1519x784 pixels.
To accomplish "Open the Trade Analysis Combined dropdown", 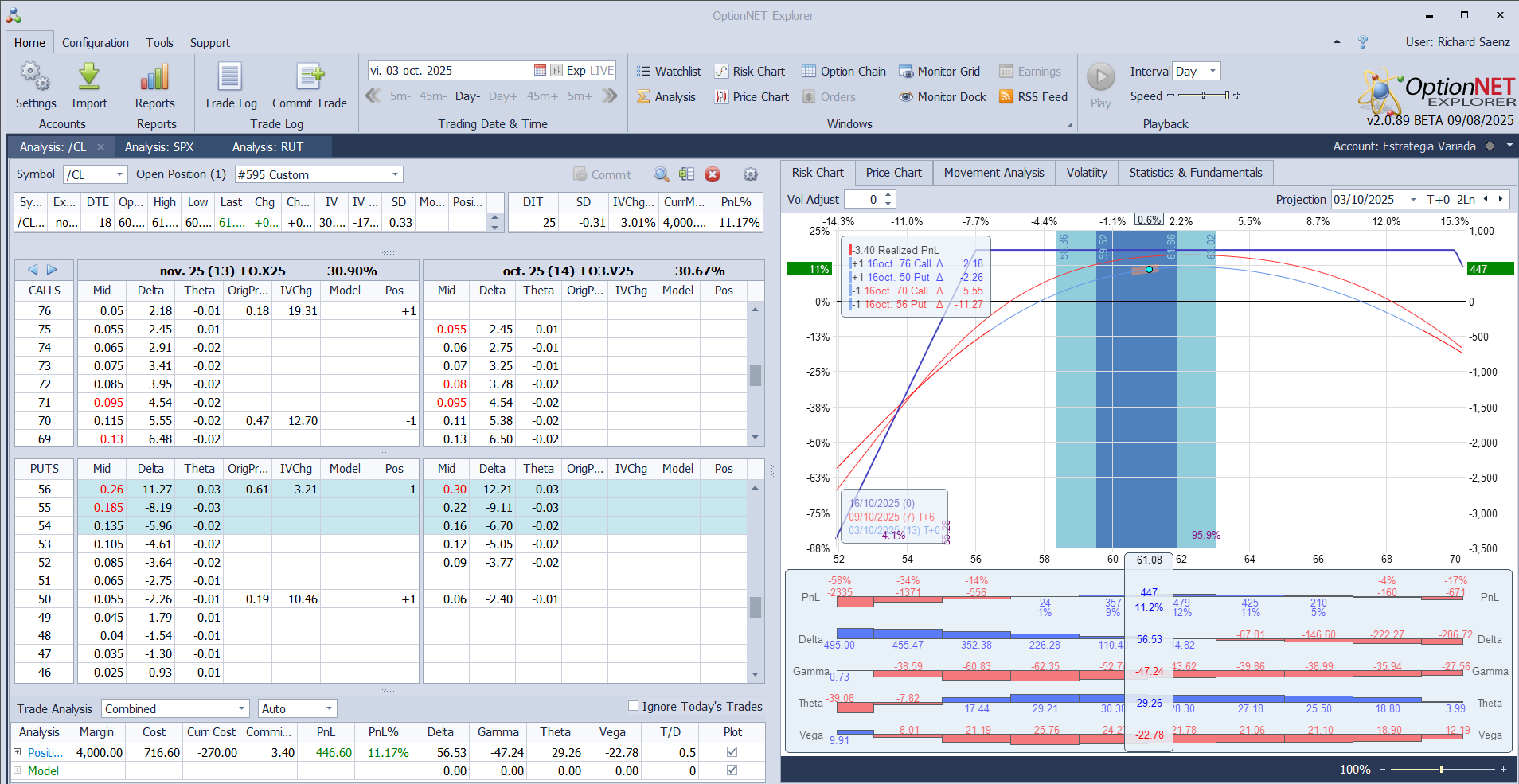I will (x=242, y=708).
